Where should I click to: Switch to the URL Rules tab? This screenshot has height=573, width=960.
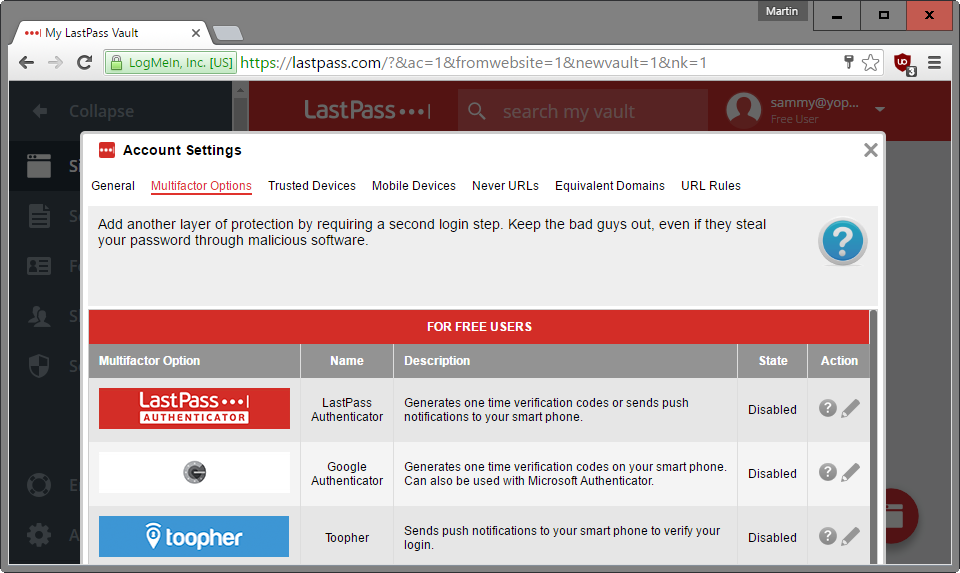tap(711, 185)
